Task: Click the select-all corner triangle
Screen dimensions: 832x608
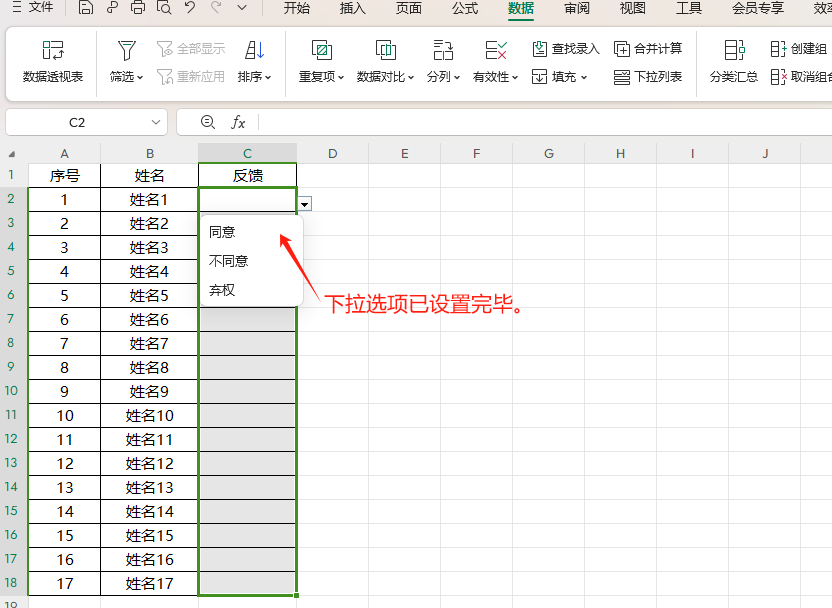Action: 12,154
